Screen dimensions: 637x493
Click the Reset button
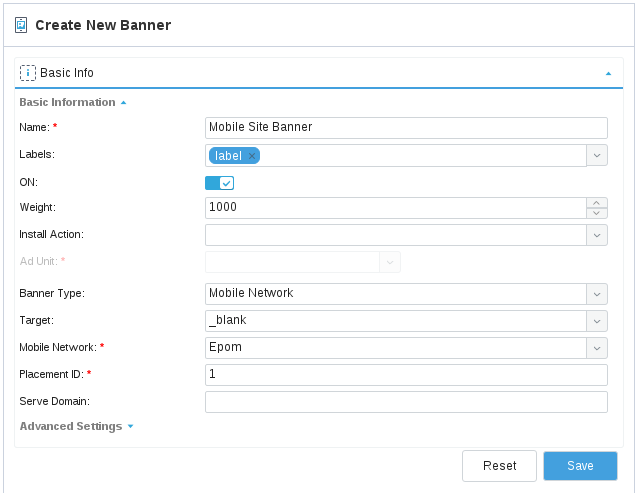point(499,466)
